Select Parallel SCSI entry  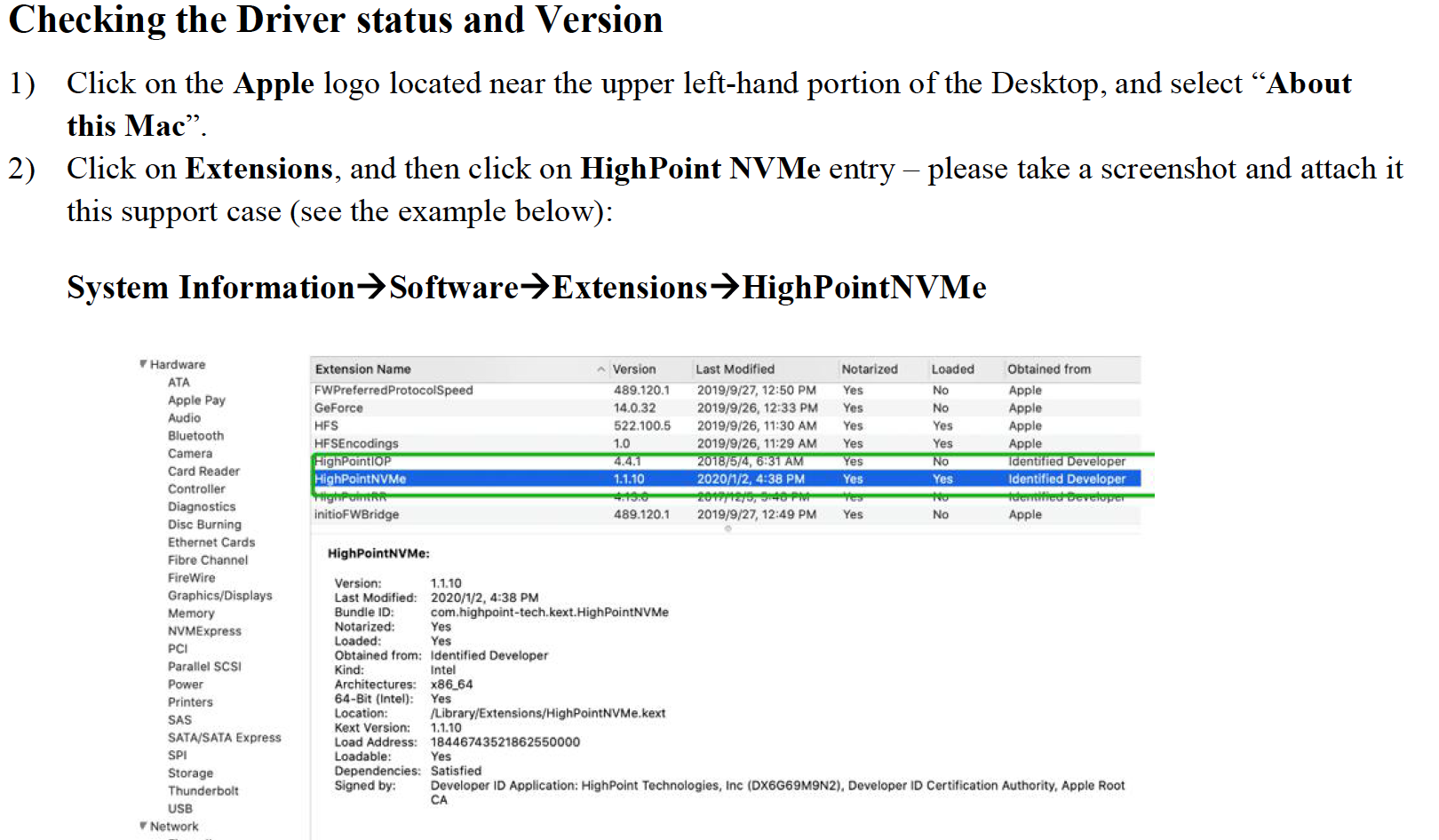coord(204,666)
